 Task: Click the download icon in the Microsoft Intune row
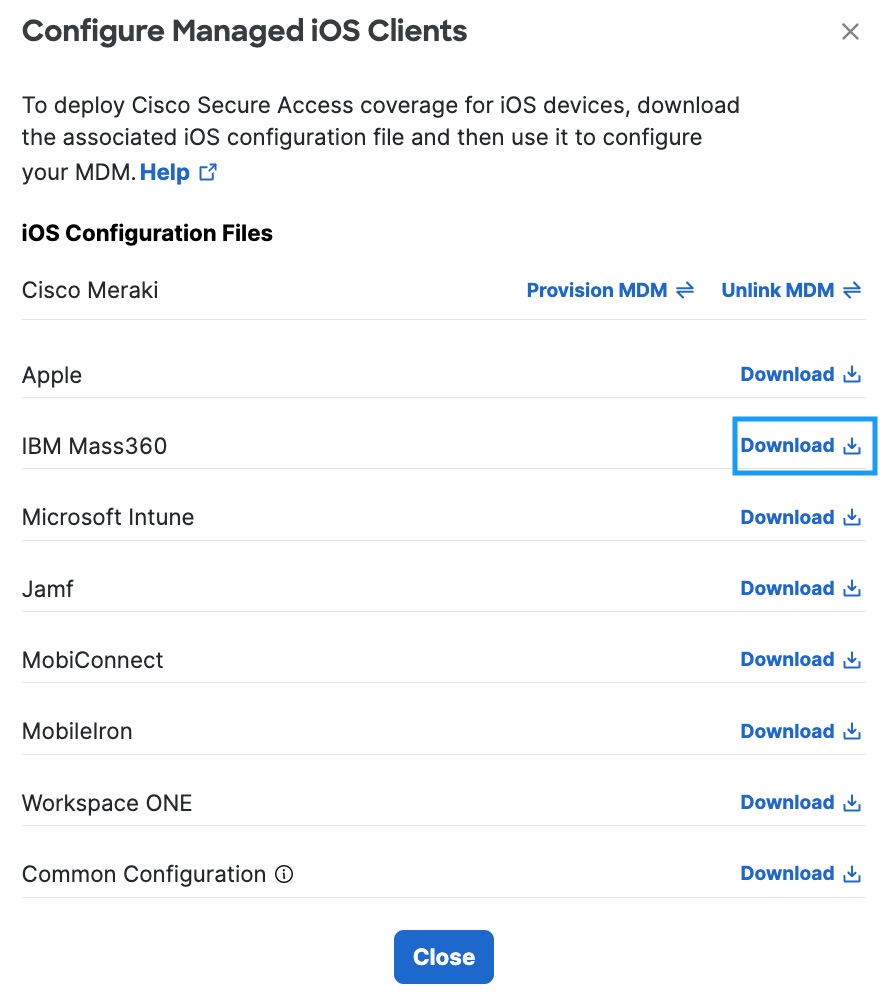click(x=852, y=517)
